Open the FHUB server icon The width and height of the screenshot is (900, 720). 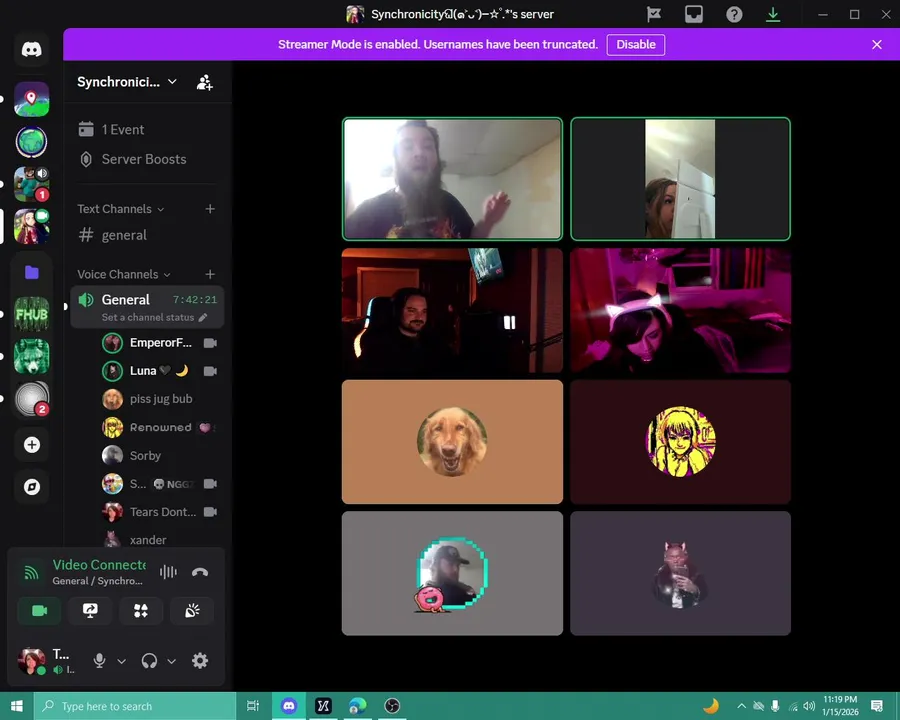pos(32,314)
